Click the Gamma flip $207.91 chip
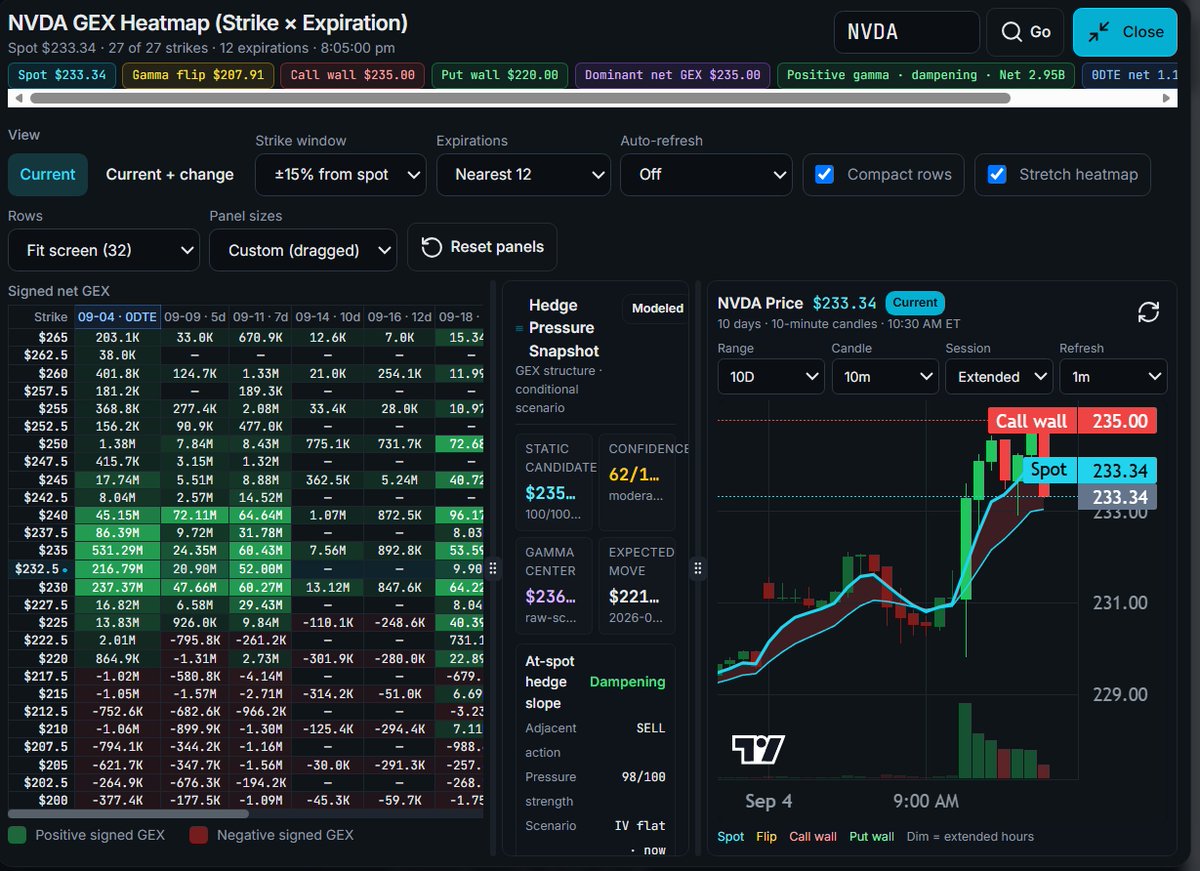This screenshot has height=871, width=1200. tap(198, 75)
